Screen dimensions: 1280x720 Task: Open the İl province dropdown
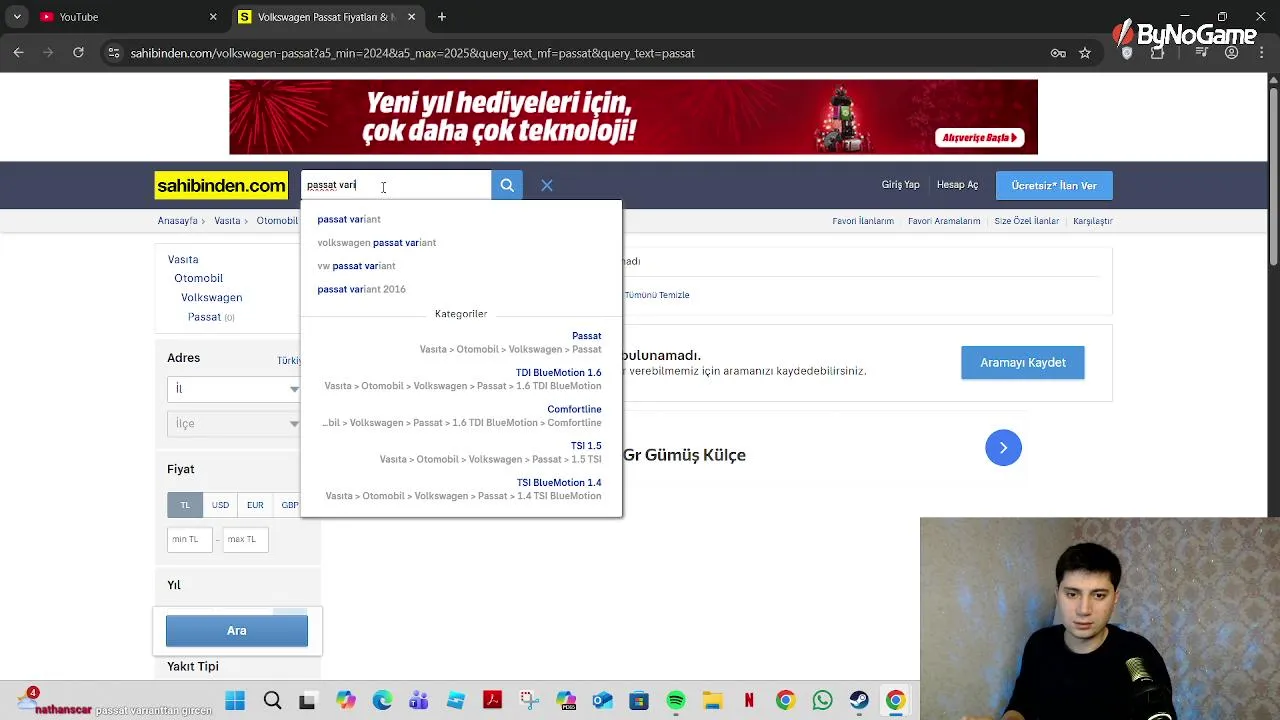point(235,388)
